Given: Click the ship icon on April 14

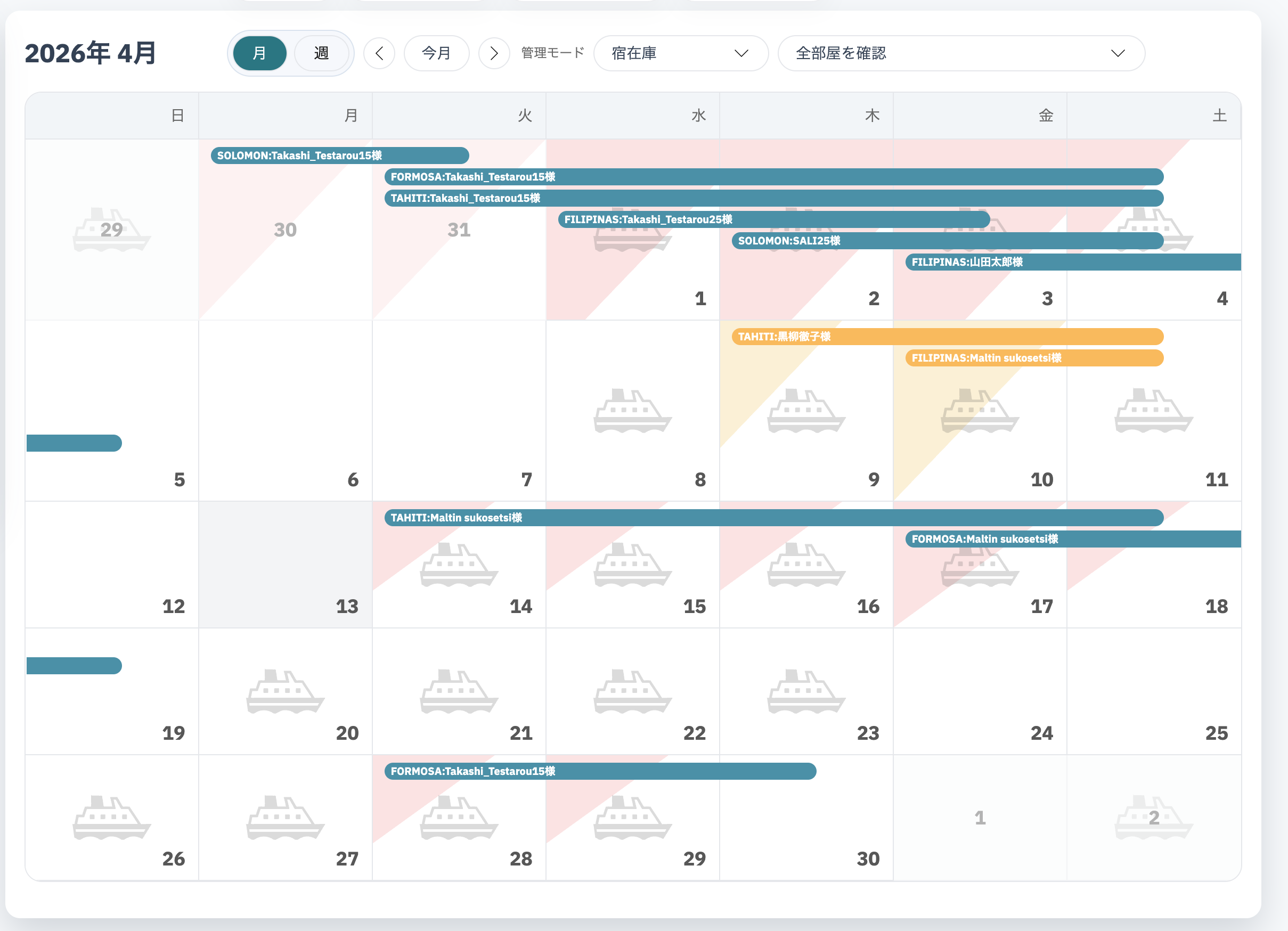Looking at the screenshot, I should click(459, 564).
